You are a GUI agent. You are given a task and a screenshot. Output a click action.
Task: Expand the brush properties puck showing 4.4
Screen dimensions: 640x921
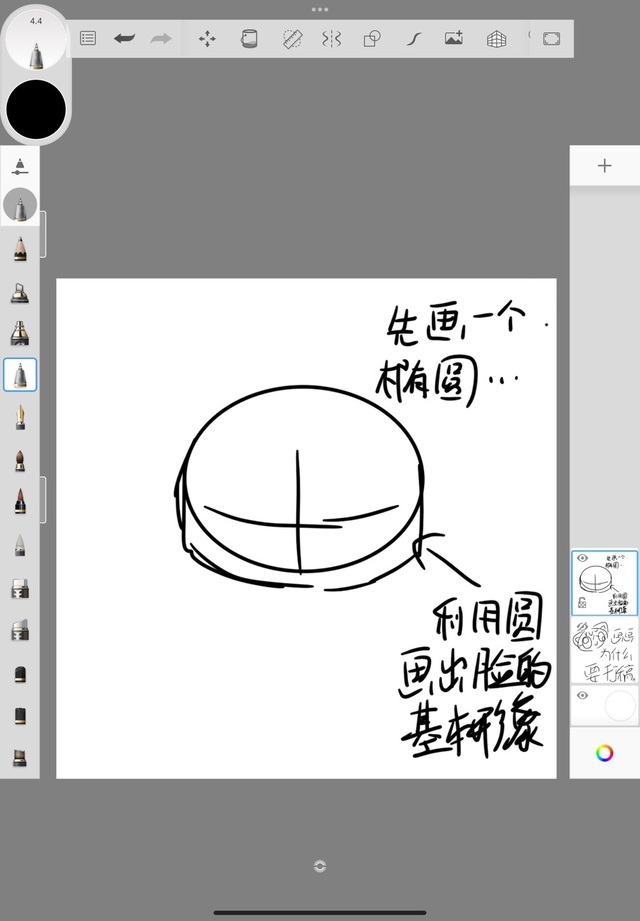tap(36, 42)
